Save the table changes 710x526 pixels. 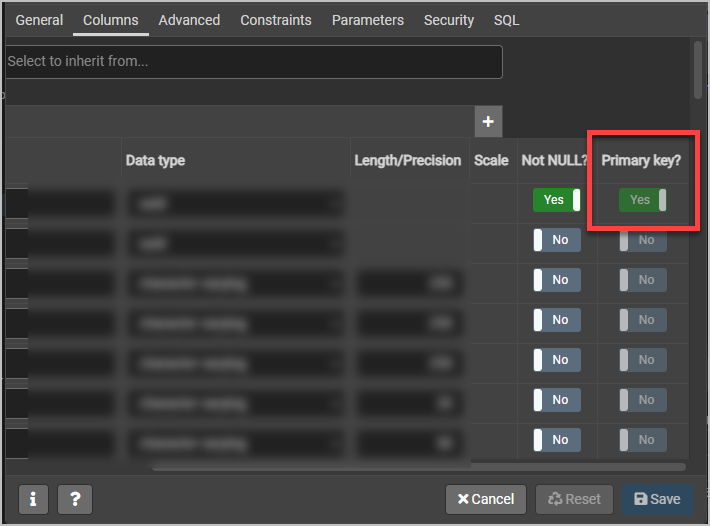pyautogui.click(x=657, y=499)
